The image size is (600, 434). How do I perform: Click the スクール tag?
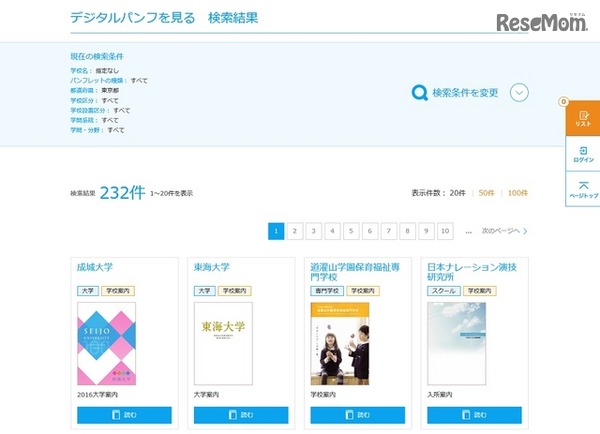coord(443,291)
